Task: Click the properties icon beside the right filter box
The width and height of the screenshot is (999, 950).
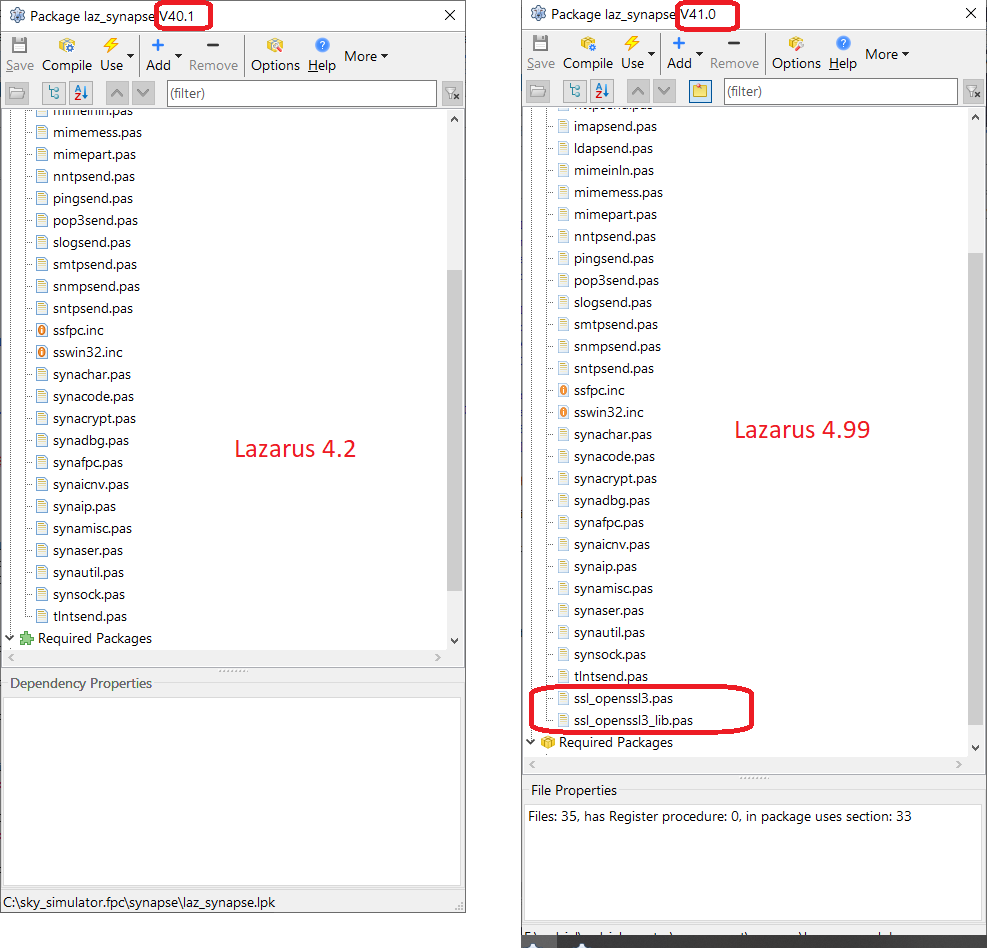Action: (x=700, y=91)
